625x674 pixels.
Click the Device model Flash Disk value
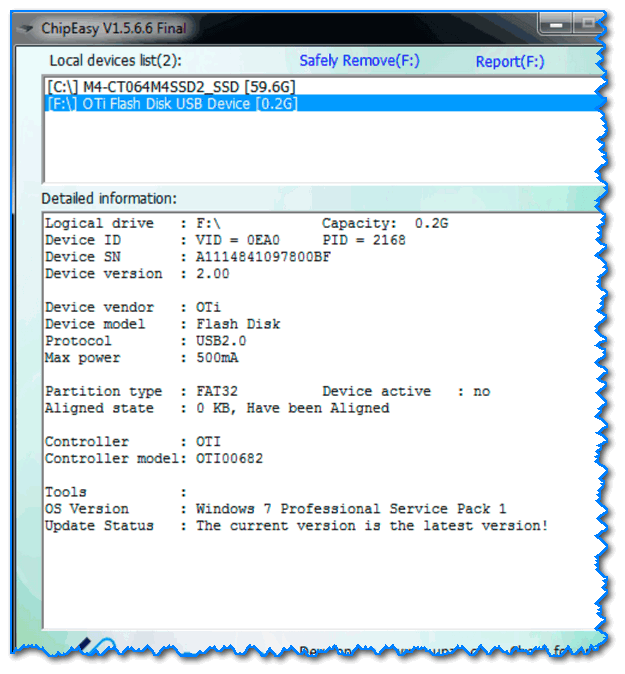[x=238, y=324]
